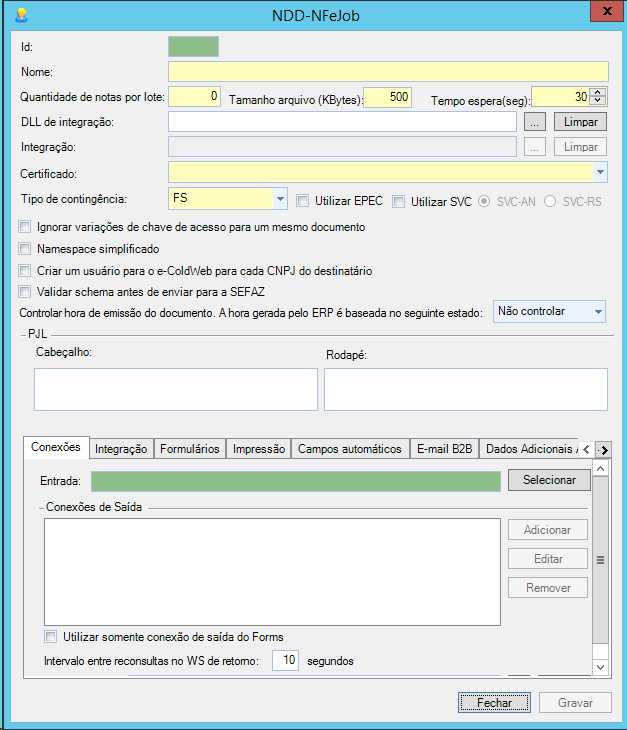Open the Campos automáticos tab
This screenshot has width=627, height=730.
pyautogui.click(x=350, y=449)
